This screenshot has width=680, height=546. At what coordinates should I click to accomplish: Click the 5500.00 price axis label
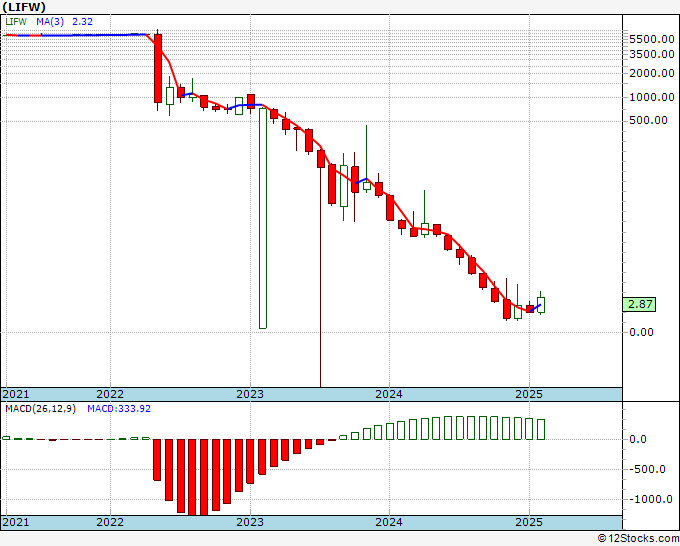tap(652, 39)
